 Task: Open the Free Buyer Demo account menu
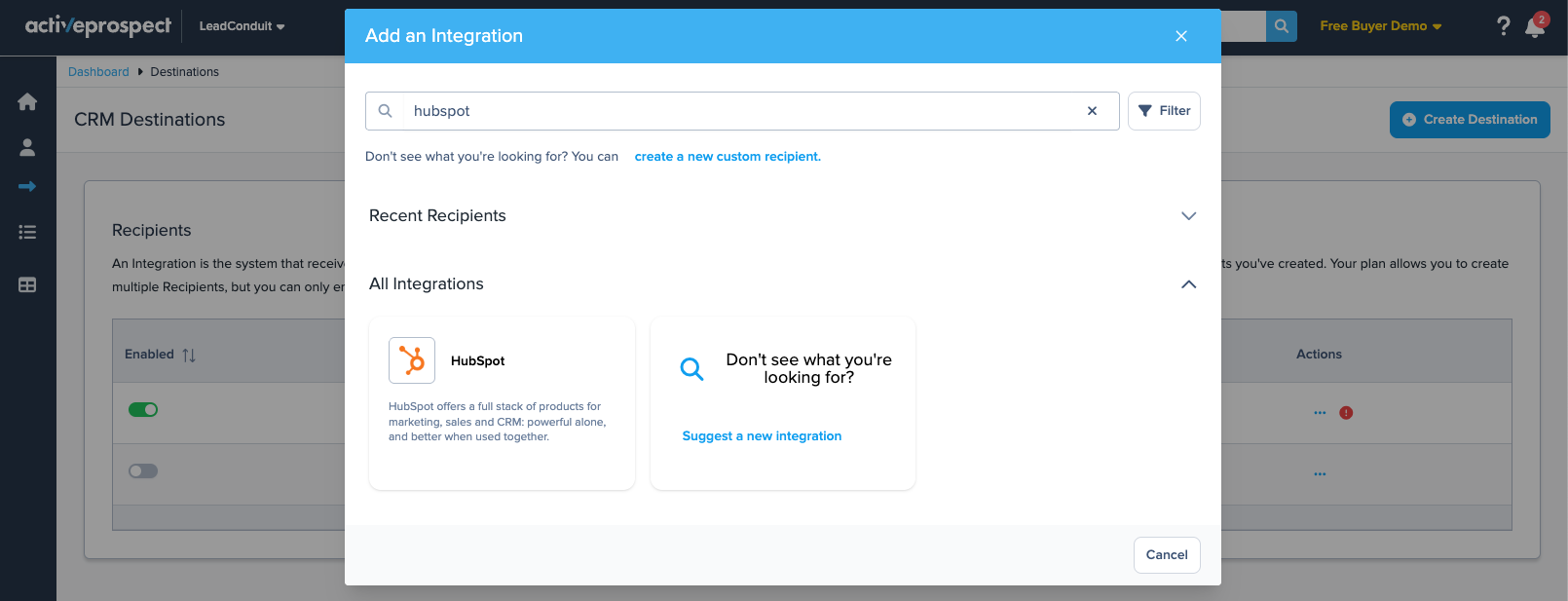1380,26
